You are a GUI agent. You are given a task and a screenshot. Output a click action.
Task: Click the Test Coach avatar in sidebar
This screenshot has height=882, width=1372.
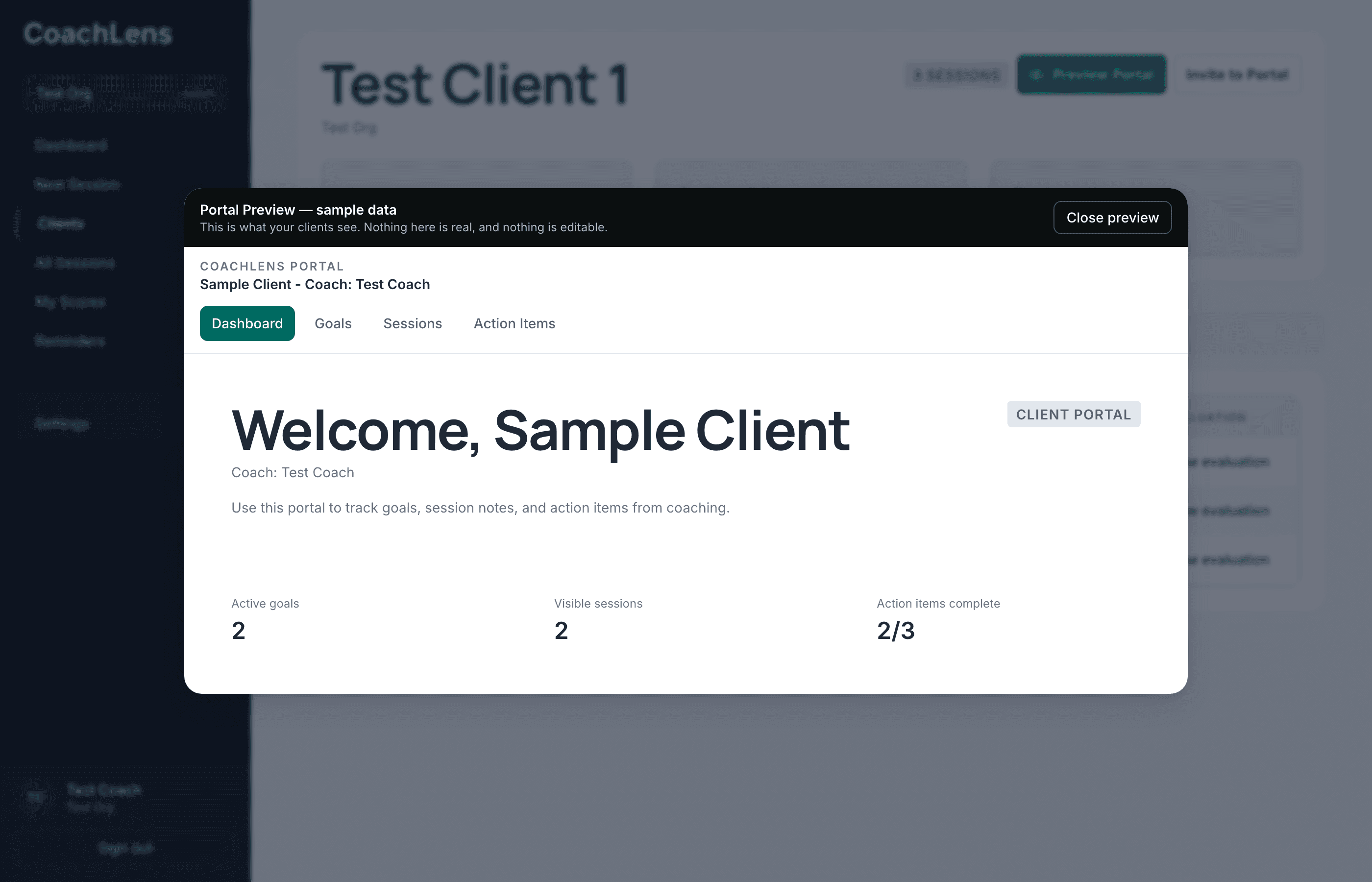click(35, 797)
